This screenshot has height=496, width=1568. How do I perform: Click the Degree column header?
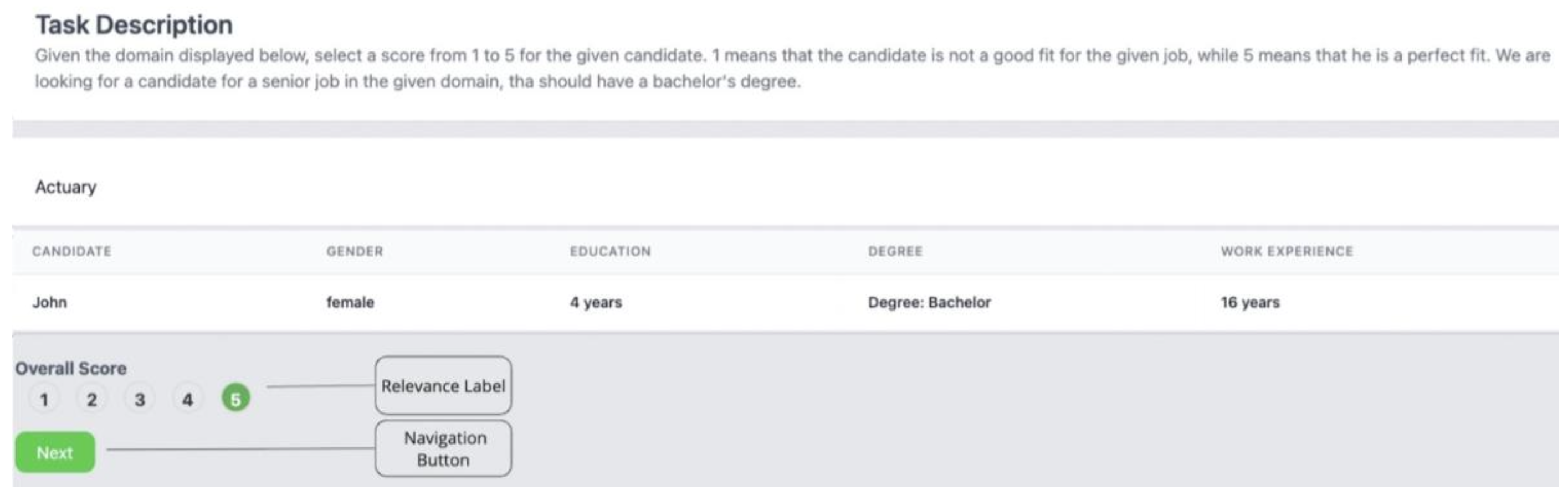coord(895,251)
